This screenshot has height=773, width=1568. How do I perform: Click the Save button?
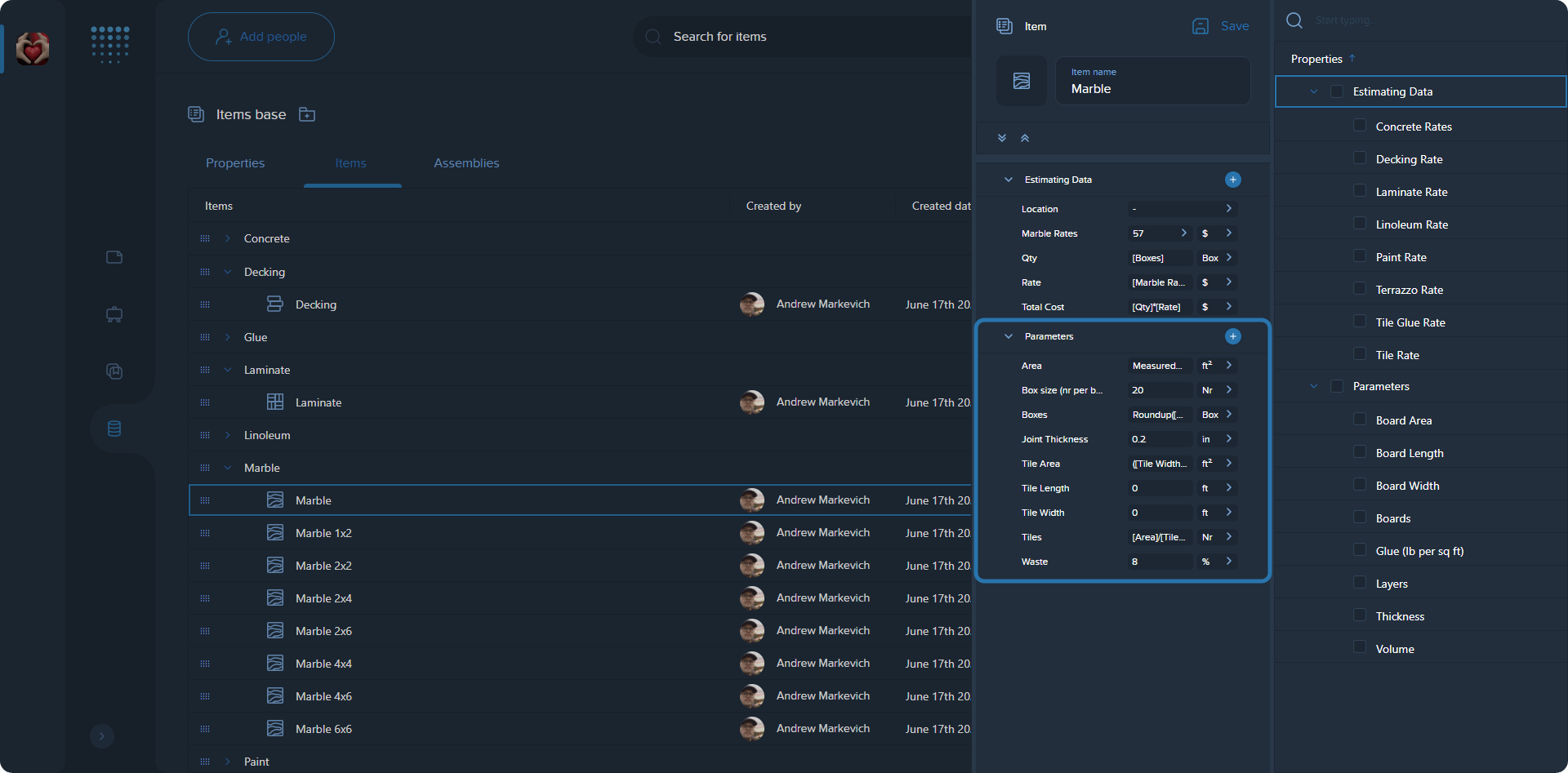(1221, 26)
